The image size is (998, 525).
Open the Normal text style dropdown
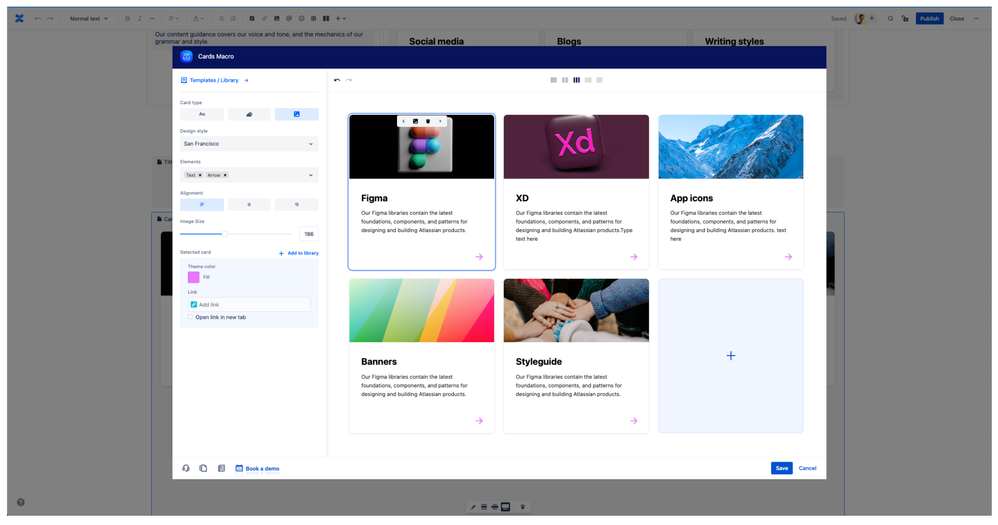click(88, 18)
